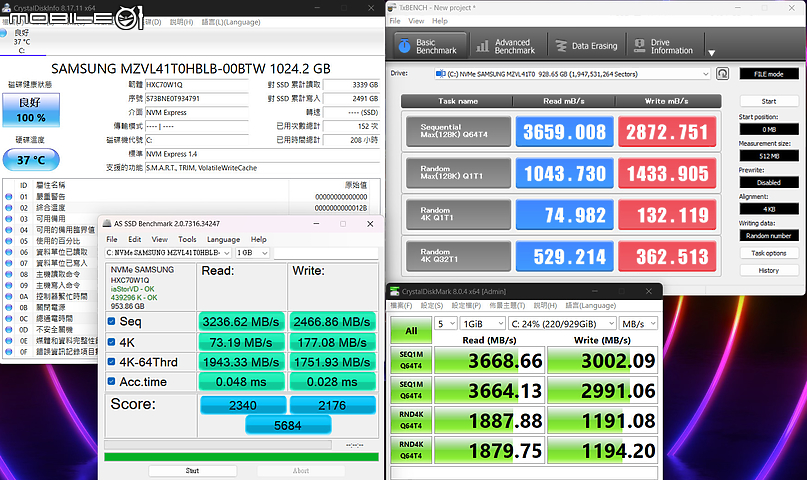Image resolution: width=807 pixels, height=480 pixels.
Task: Open AS SSD drive selection dropdown
Action: click(168, 253)
